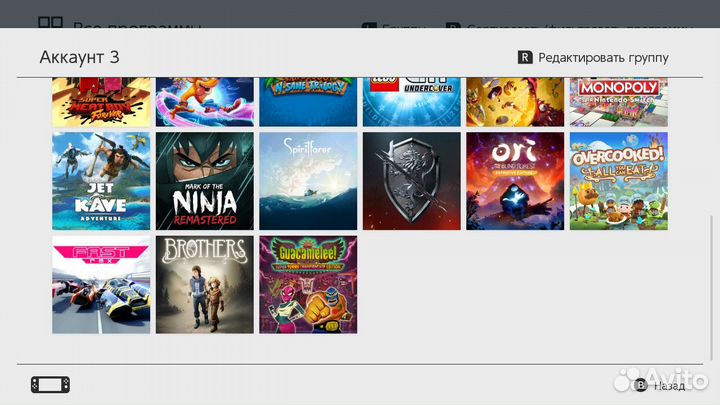Image resolution: width=720 pixels, height=405 pixels.
Task: Click the R button icon near edit group
Action: pos(525,58)
